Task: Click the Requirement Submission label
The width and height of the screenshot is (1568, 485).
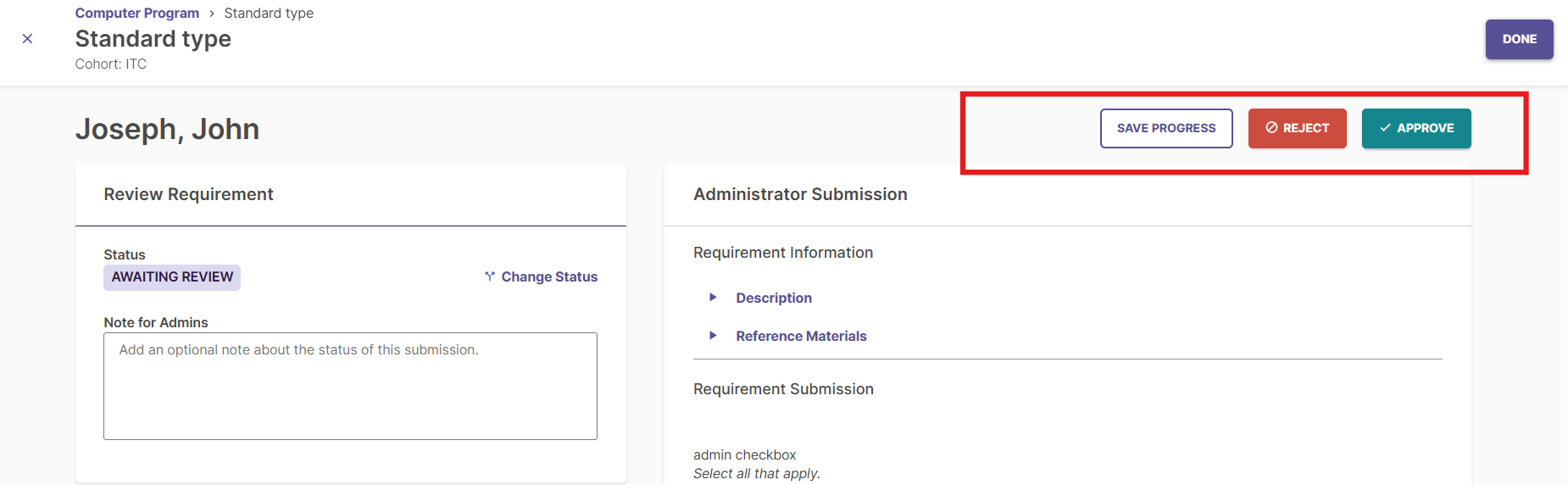Action: pyautogui.click(x=783, y=389)
